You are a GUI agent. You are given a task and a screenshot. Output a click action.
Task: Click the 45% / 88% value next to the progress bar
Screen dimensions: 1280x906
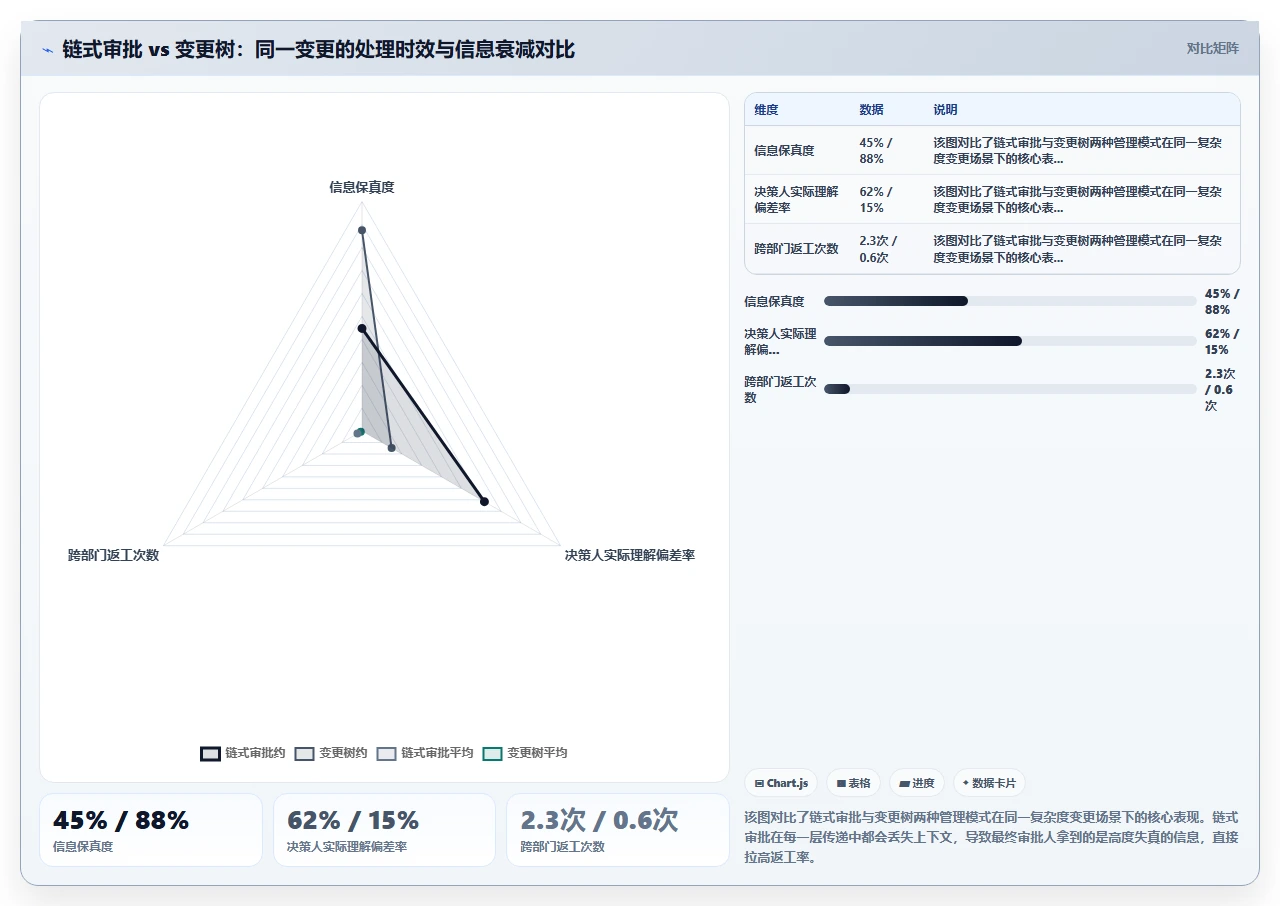(1222, 301)
